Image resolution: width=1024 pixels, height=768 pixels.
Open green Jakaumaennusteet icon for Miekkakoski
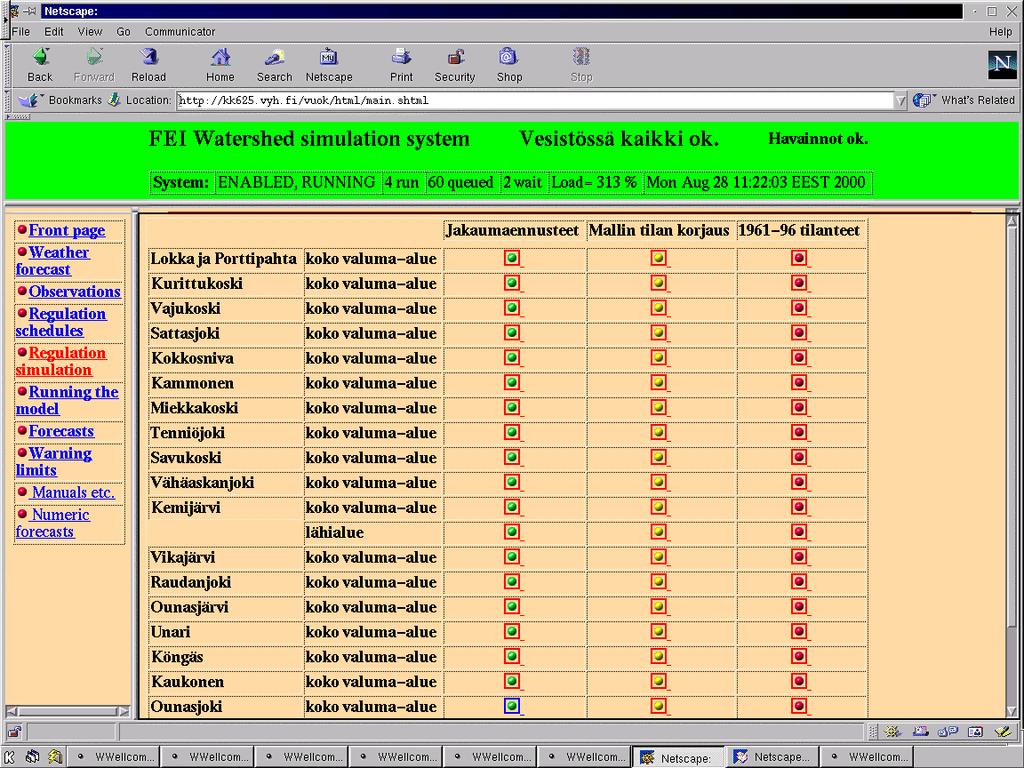click(512, 407)
